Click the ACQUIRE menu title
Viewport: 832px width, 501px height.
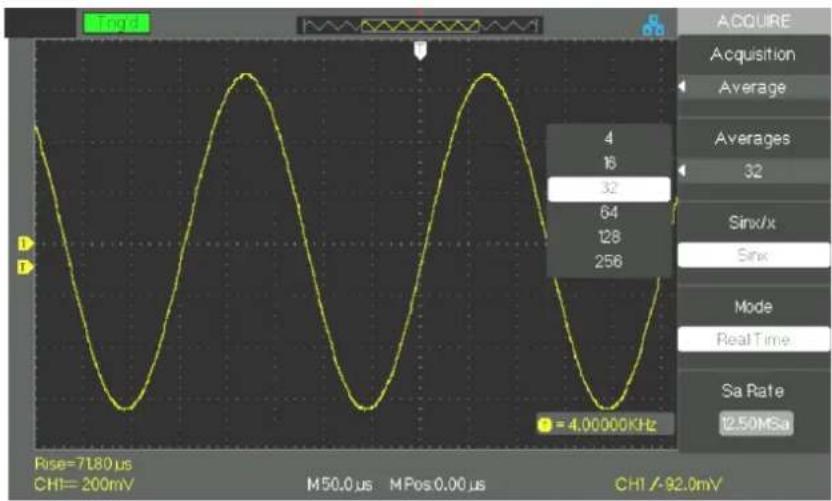753,21
